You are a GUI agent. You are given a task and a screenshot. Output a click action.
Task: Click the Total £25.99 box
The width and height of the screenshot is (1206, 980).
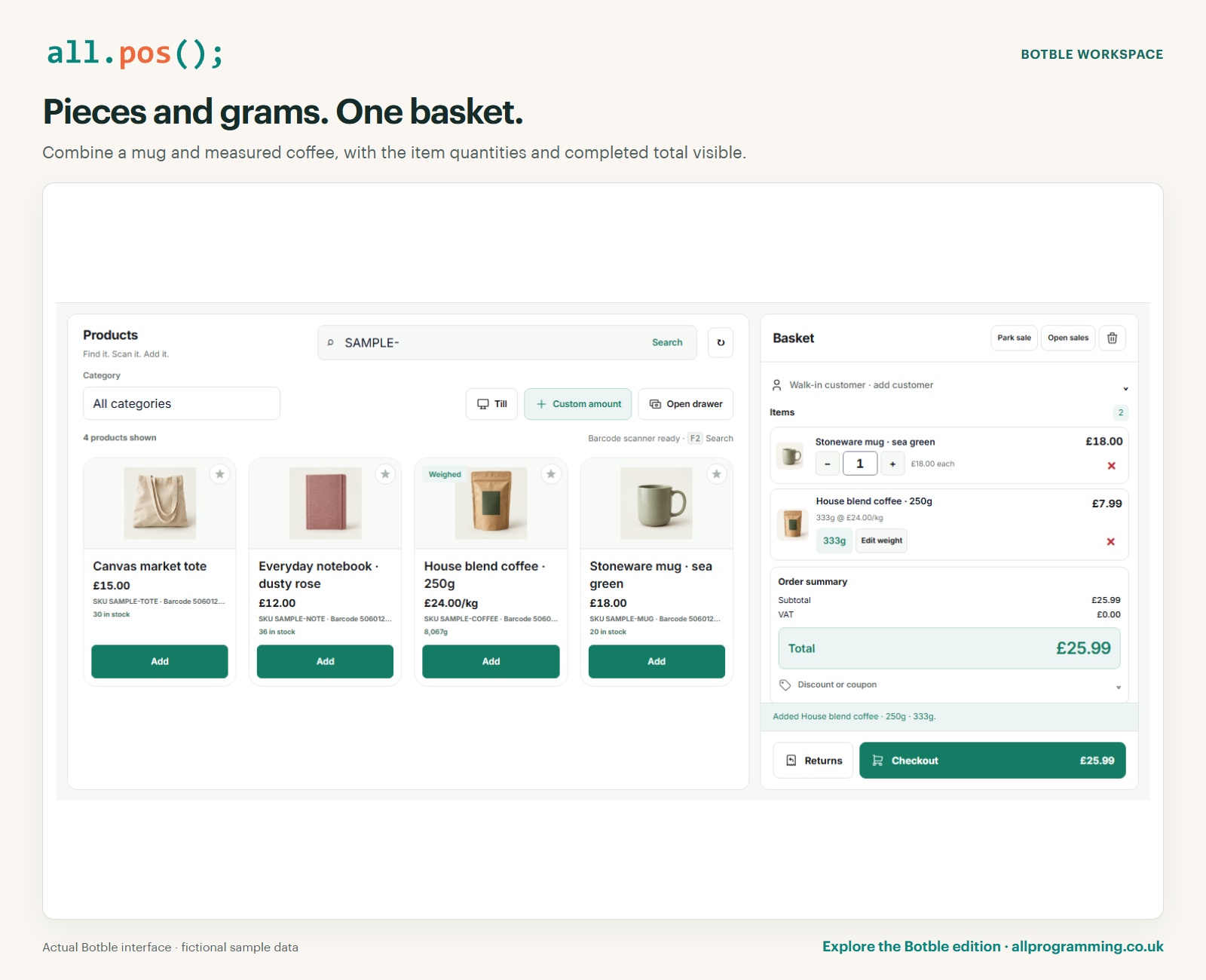[x=949, y=648]
